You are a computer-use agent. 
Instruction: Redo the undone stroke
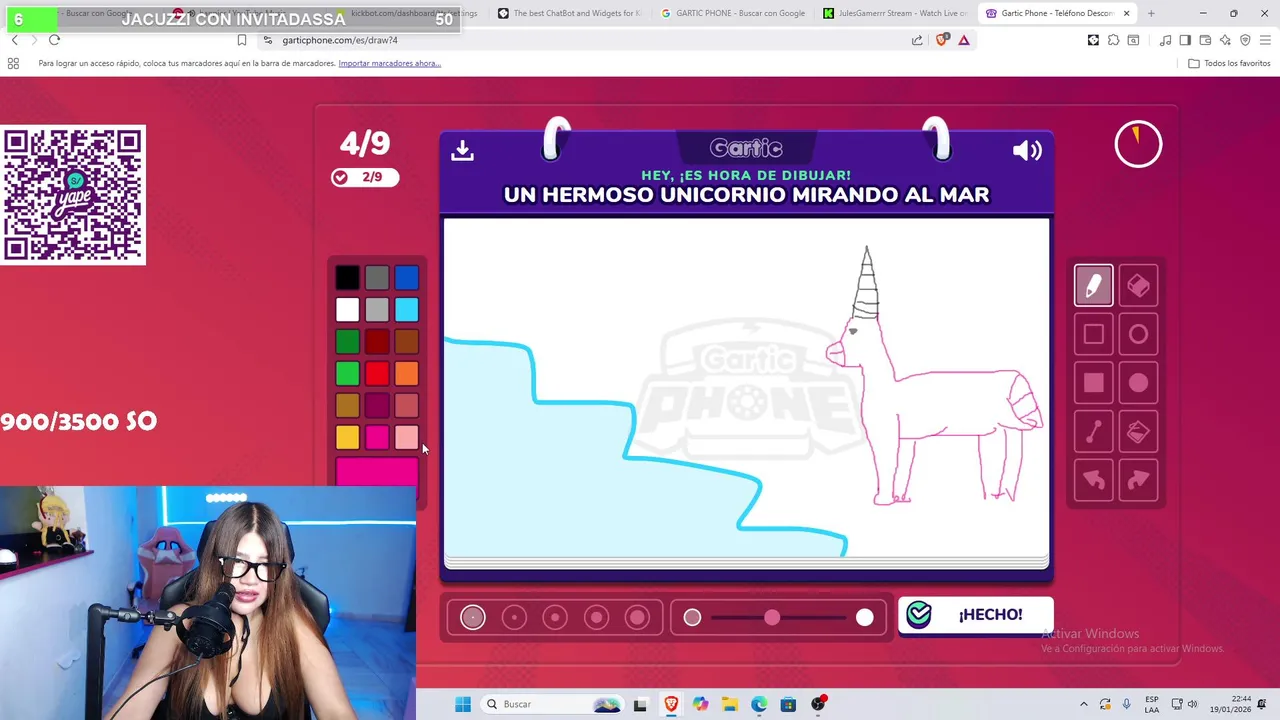pos(1138,480)
